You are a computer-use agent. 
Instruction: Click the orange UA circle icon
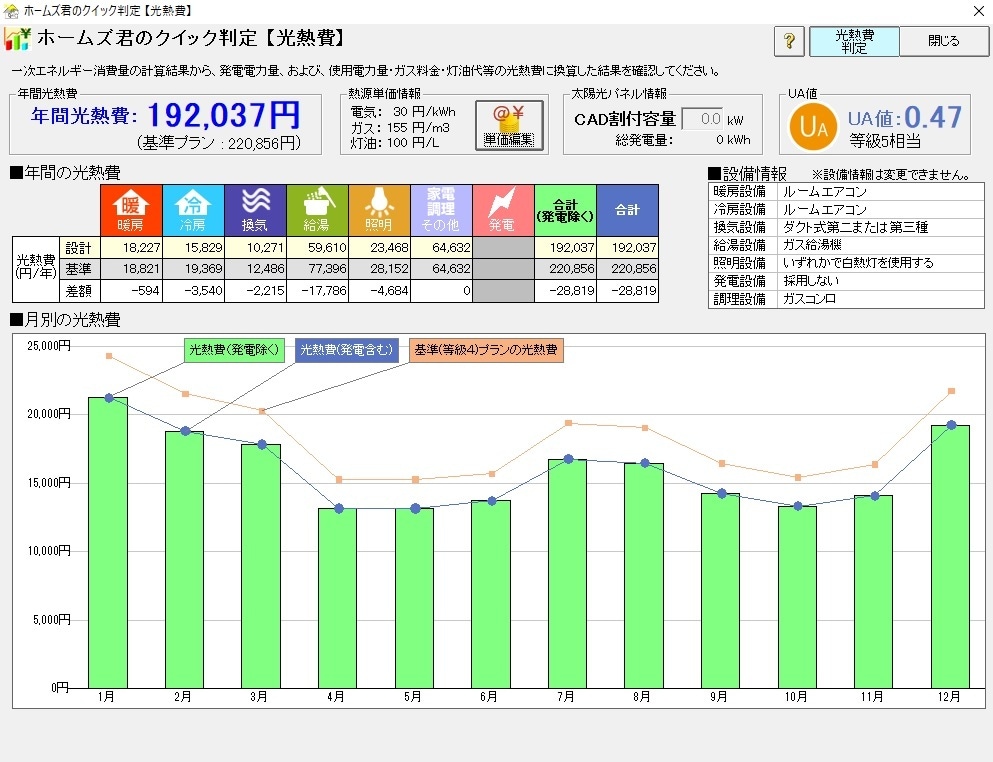pyautogui.click(x=813, y=127)
